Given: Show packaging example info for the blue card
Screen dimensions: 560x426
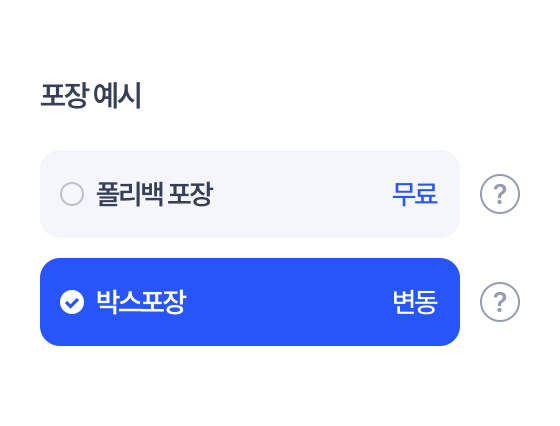Looking at the screenshot, I should tap(500, 302).
